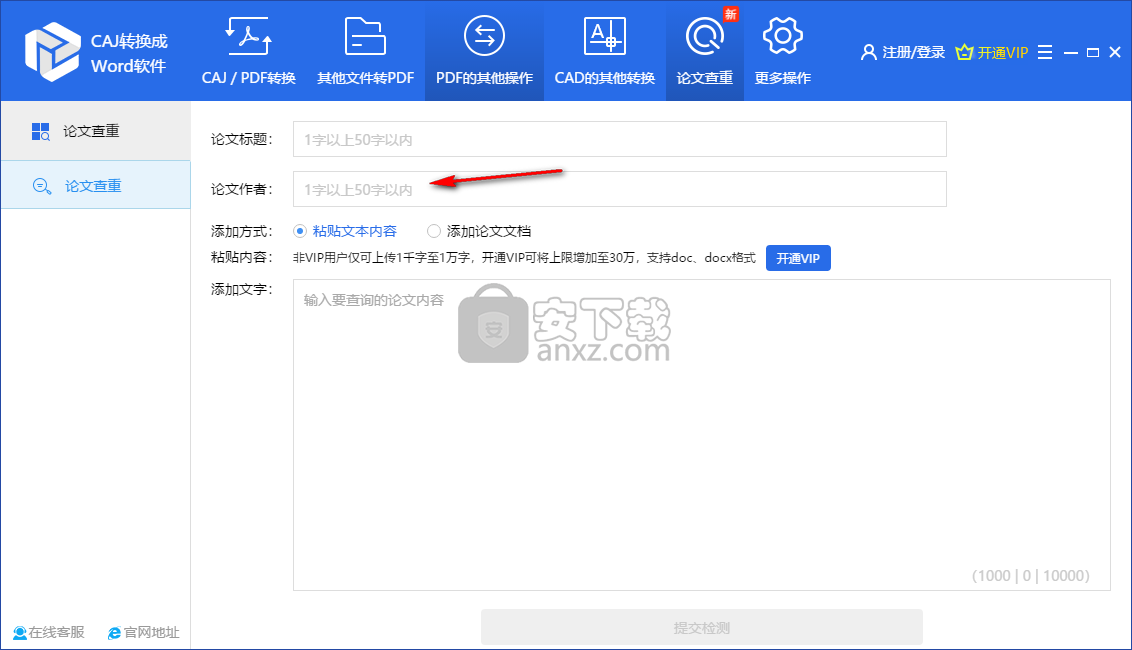Screen dimensions: 1132x650
Task: Click the VIP crown icon
Action: point(964,53)
